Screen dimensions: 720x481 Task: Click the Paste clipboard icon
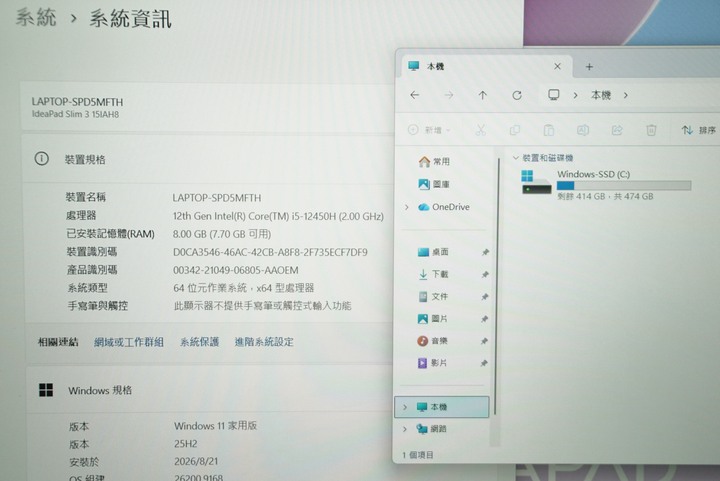549,130
